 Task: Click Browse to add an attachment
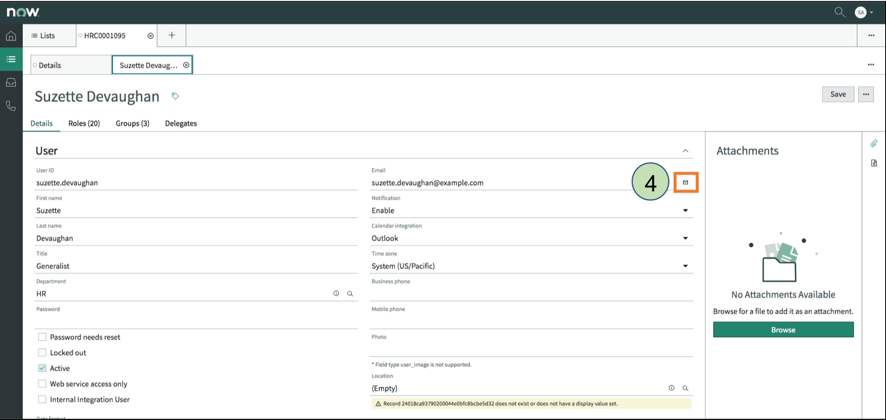coord(783,330)
